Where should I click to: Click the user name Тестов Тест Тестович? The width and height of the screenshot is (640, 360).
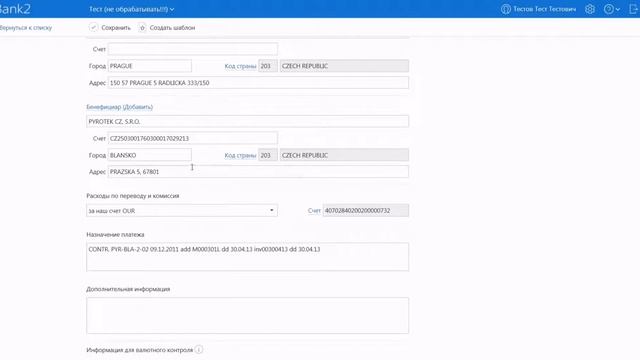click(x=544, y=9)
